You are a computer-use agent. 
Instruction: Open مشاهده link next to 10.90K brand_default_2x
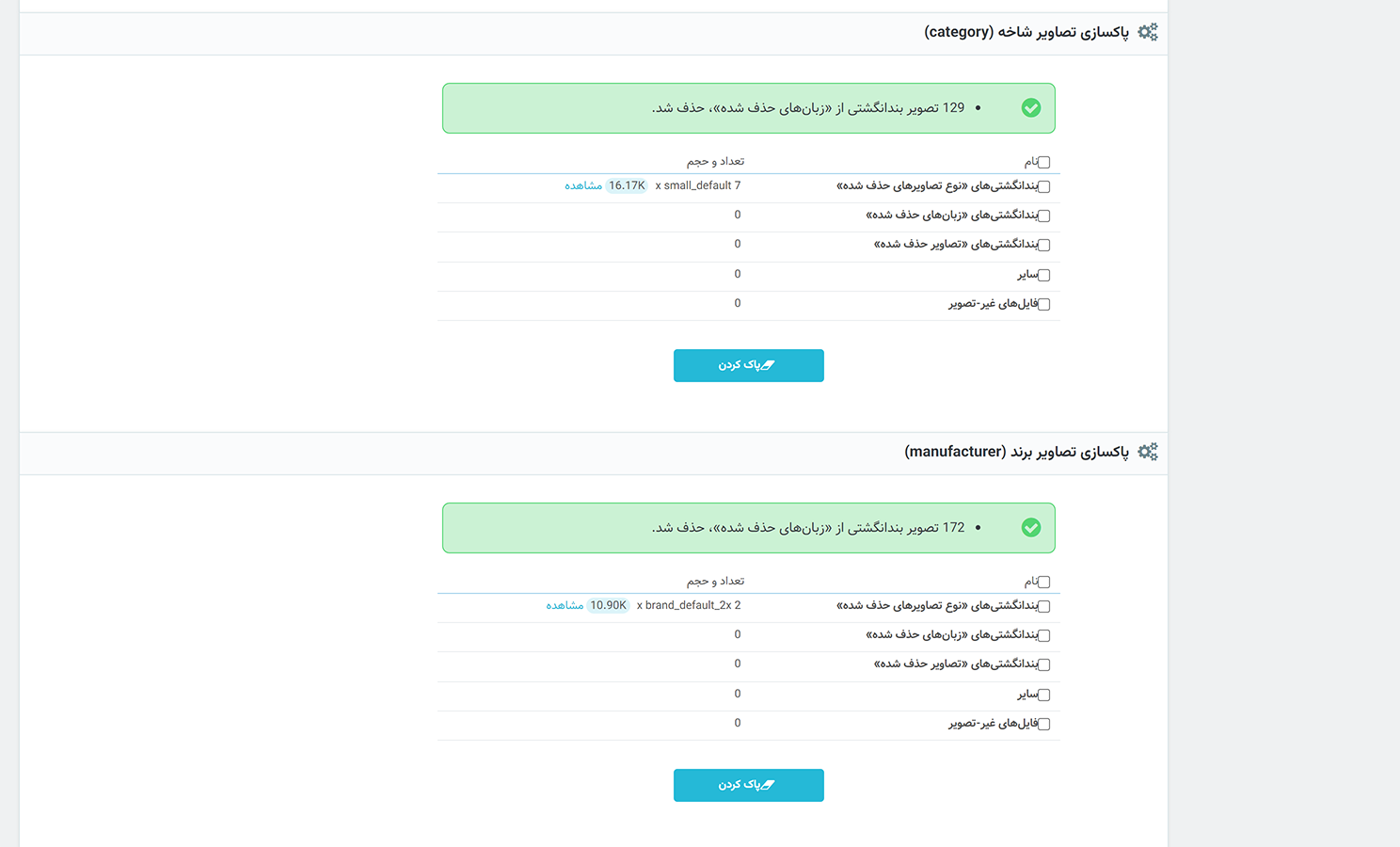[565, 606]
